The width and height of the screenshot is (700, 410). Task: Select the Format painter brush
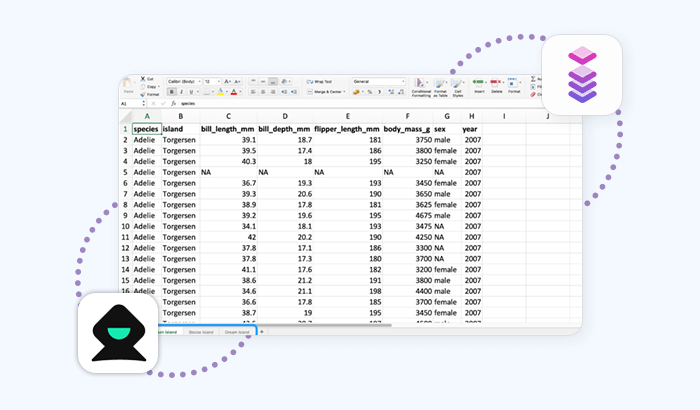pos(143,94)
